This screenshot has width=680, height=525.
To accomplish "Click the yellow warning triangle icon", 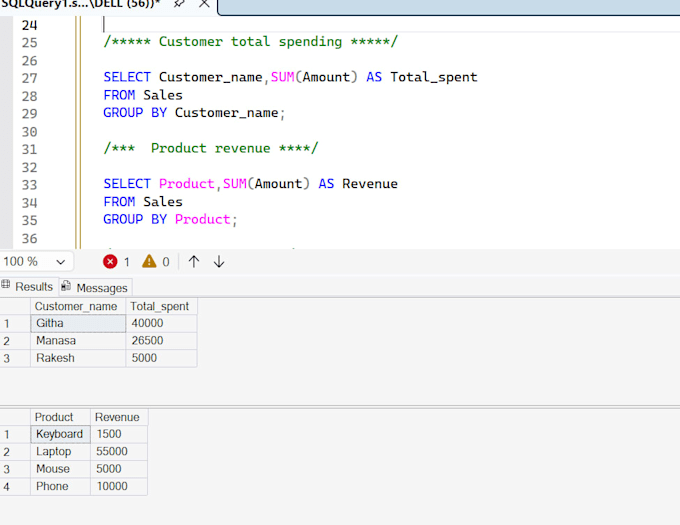I will 149,261.
